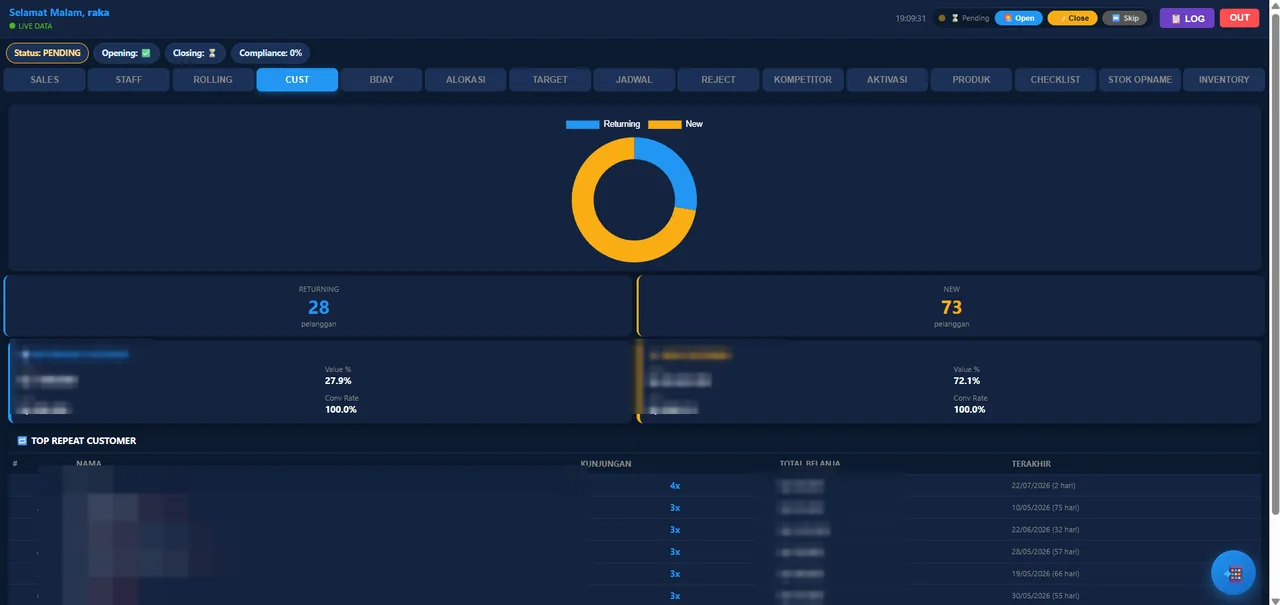Screen dimensions: 1280x605
Task: Switch to the STAFF tab
Action: (x=129, y=80)
